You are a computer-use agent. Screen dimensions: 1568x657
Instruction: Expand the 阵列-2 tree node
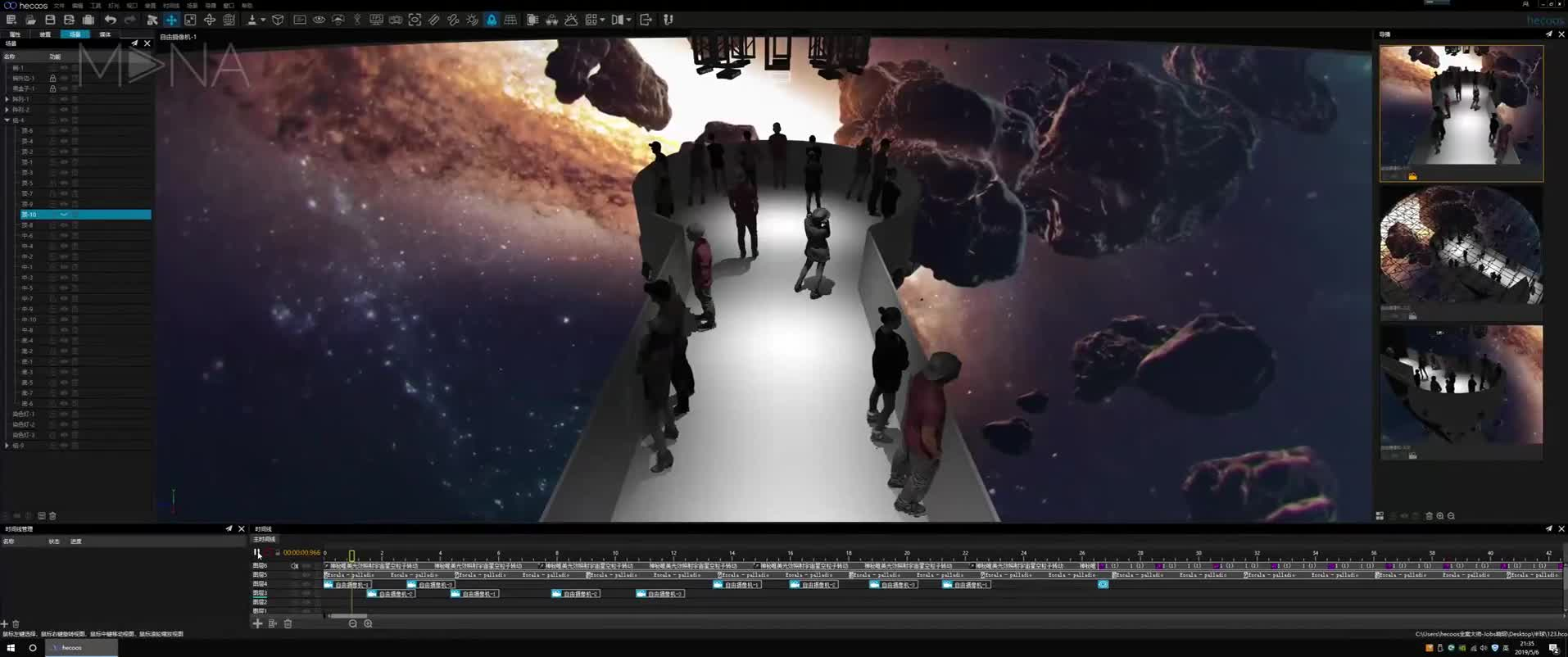click(7, 110)
